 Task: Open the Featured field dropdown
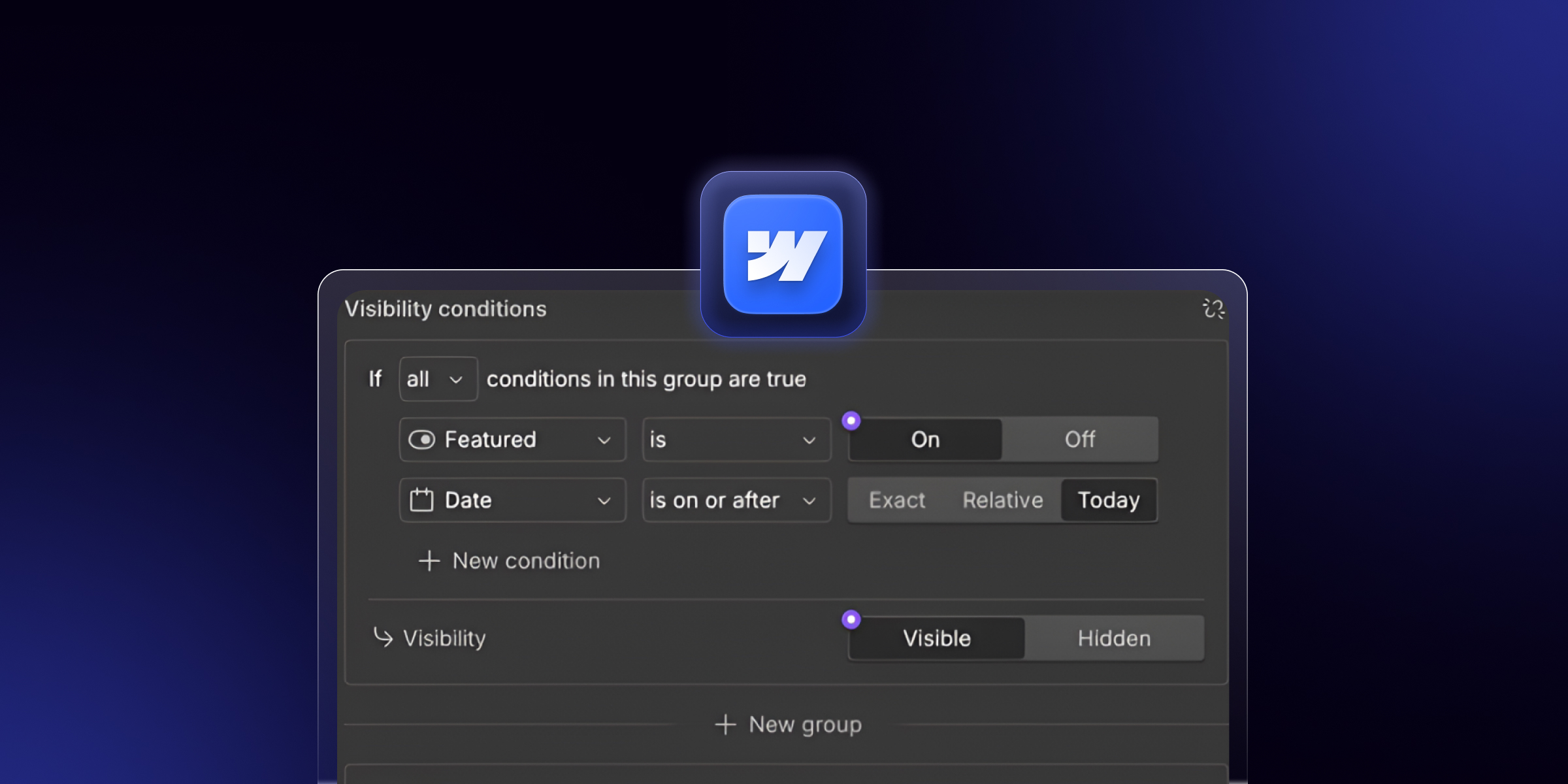513,440
